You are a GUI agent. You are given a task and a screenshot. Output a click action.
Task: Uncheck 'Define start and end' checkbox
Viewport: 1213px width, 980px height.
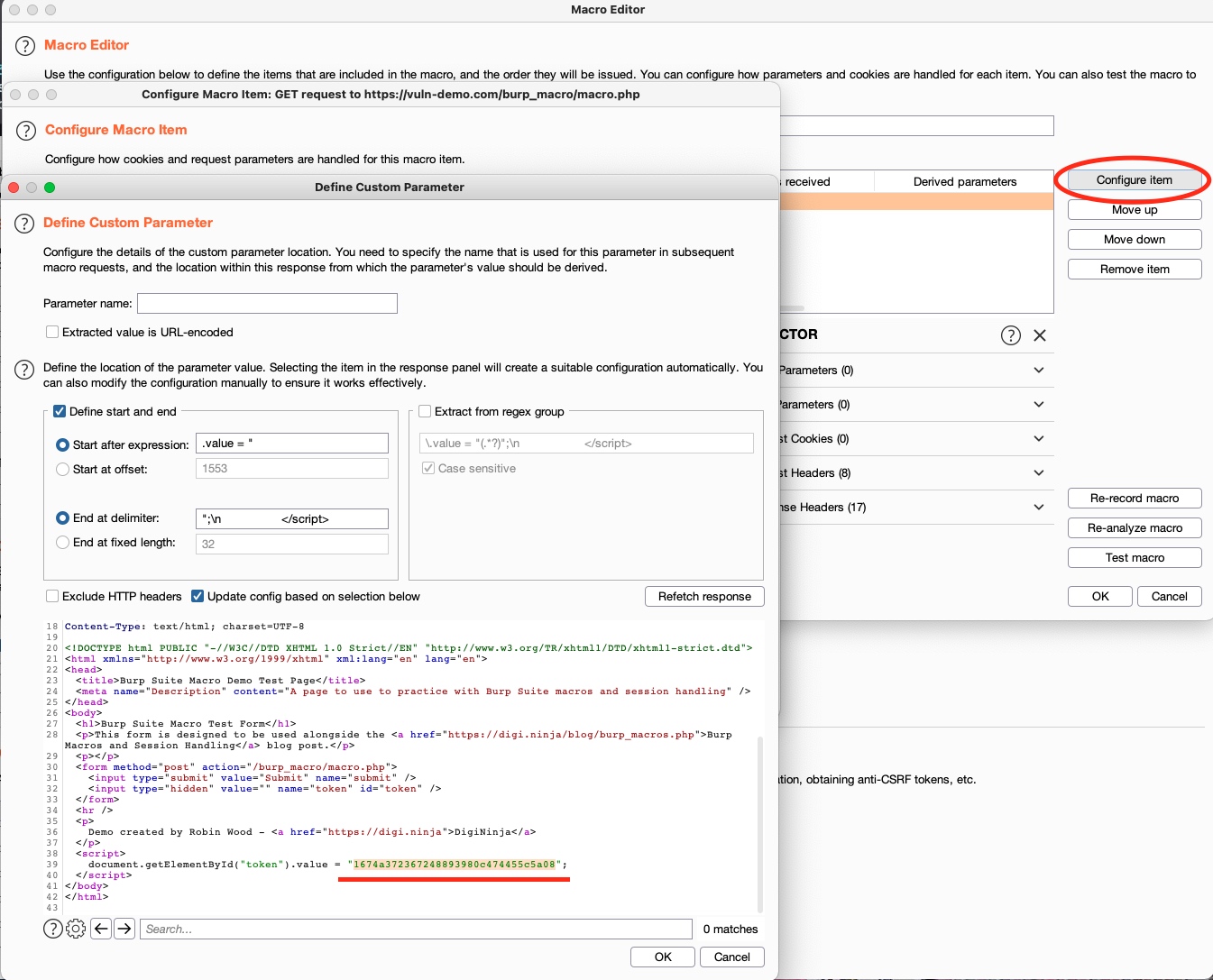[60, 411]
